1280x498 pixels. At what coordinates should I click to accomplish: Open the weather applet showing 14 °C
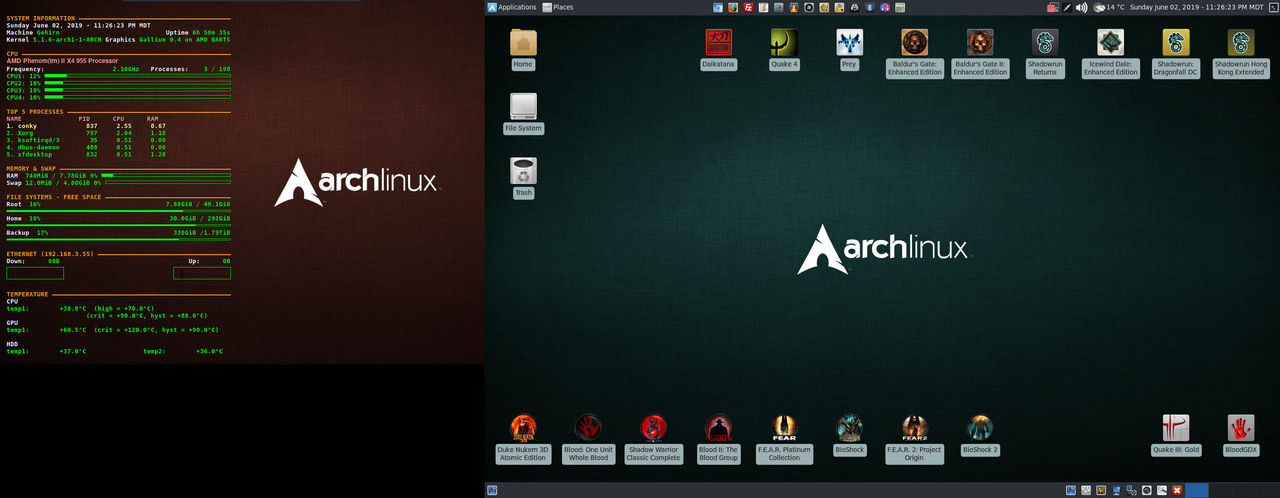pos(1109,7)
